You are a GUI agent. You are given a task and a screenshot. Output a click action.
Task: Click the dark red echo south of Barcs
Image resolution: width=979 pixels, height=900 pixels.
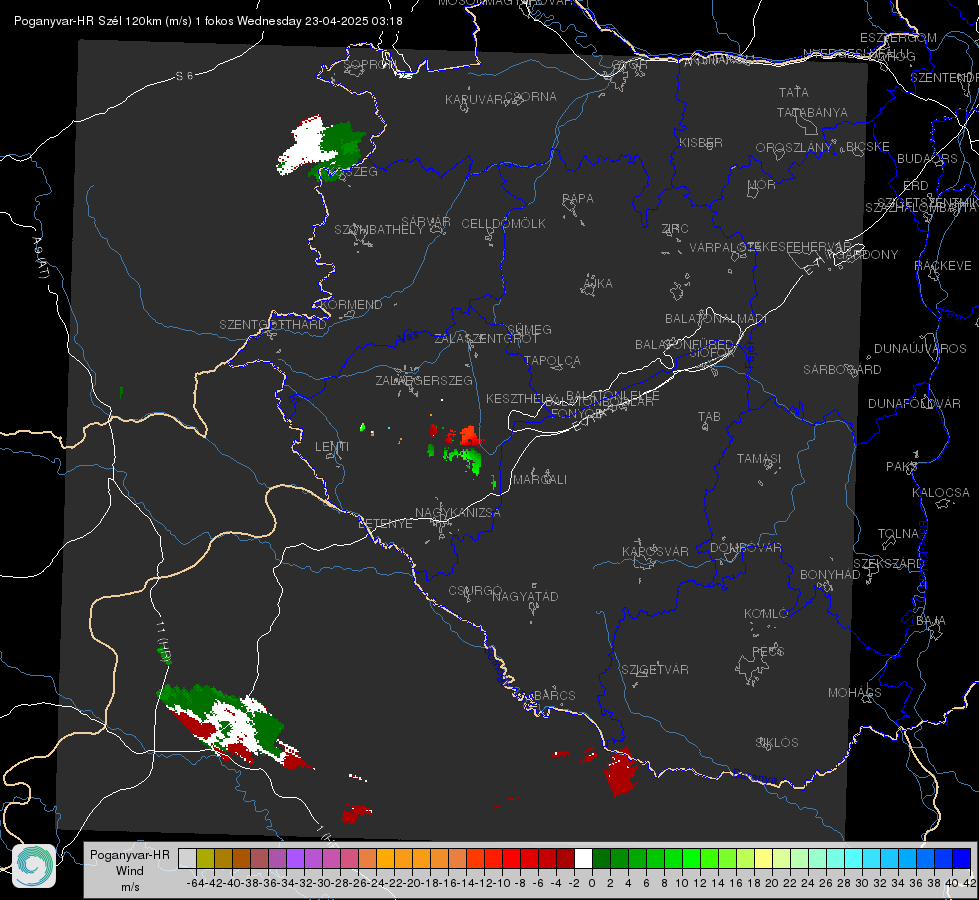621,771
